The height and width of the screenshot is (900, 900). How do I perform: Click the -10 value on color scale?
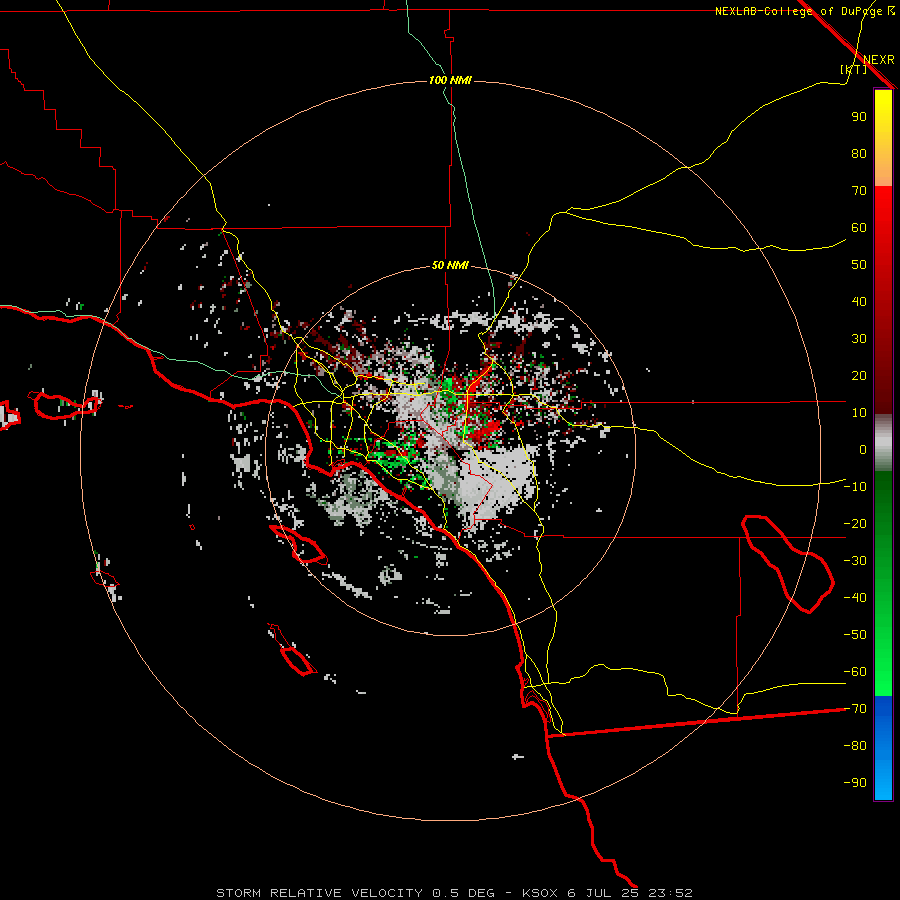[855, 487]
